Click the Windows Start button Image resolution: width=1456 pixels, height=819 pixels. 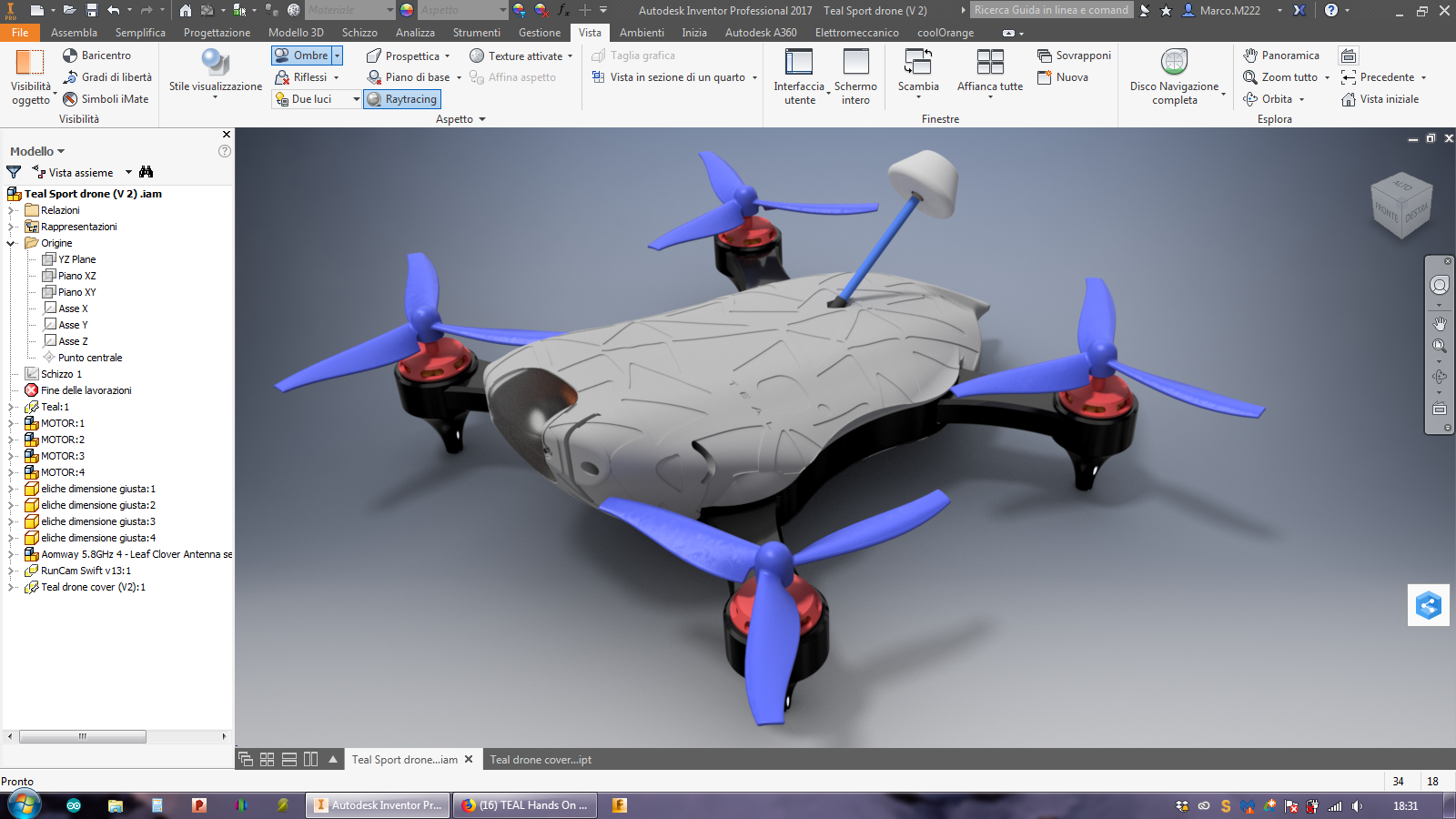pyautogui.click(x=25, y=804)
